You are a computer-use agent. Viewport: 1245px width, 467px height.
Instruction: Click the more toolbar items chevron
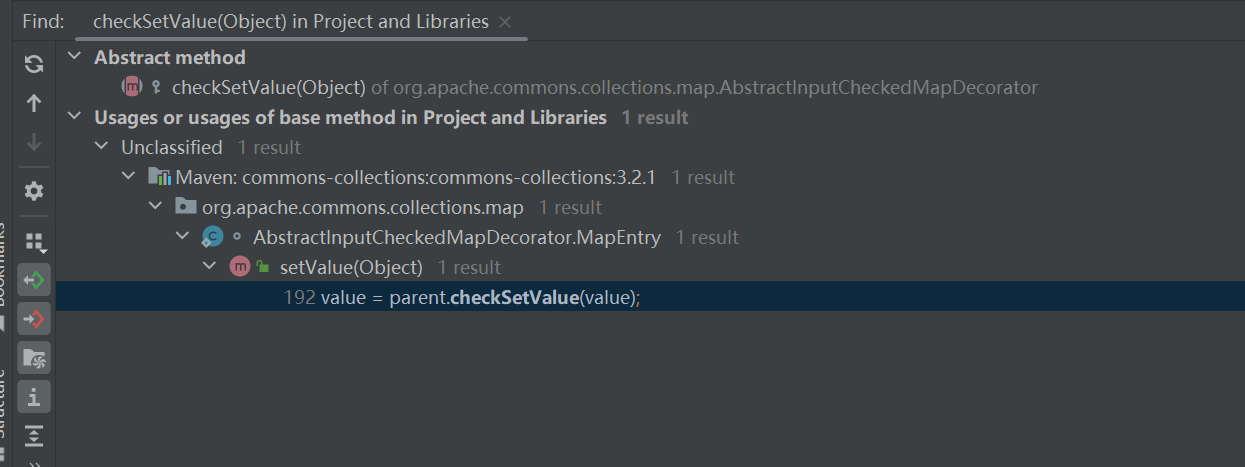pyautogui.click(x=34, y=462)
